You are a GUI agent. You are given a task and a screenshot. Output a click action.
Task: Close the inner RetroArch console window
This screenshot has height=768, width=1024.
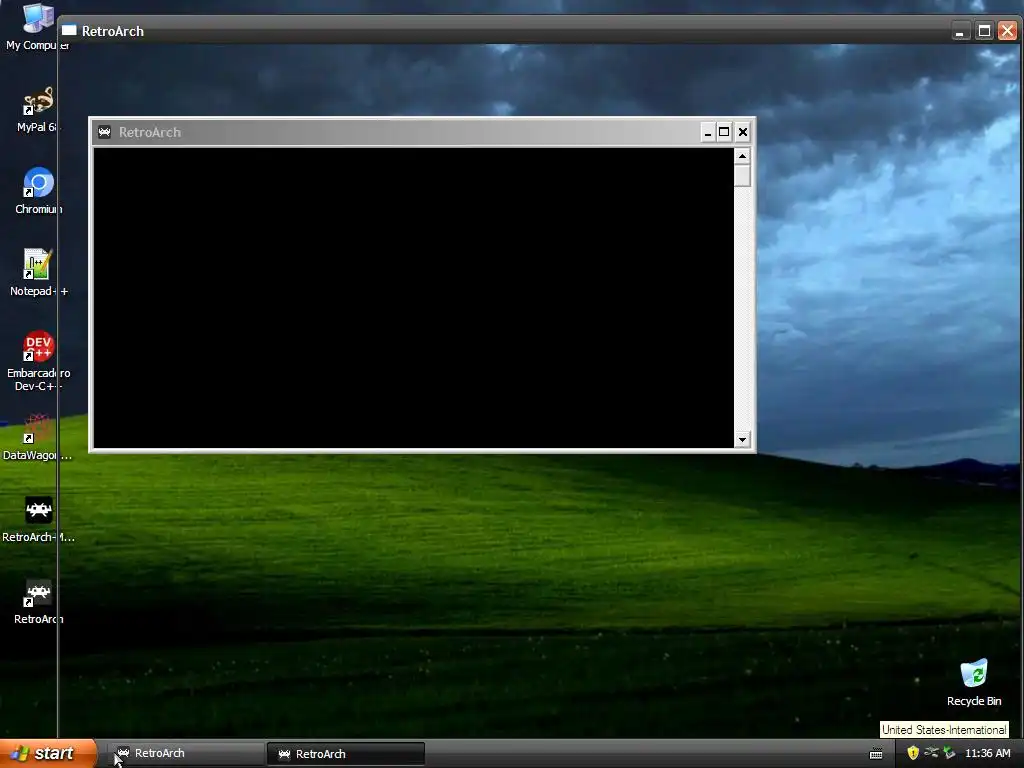(743, 133)
